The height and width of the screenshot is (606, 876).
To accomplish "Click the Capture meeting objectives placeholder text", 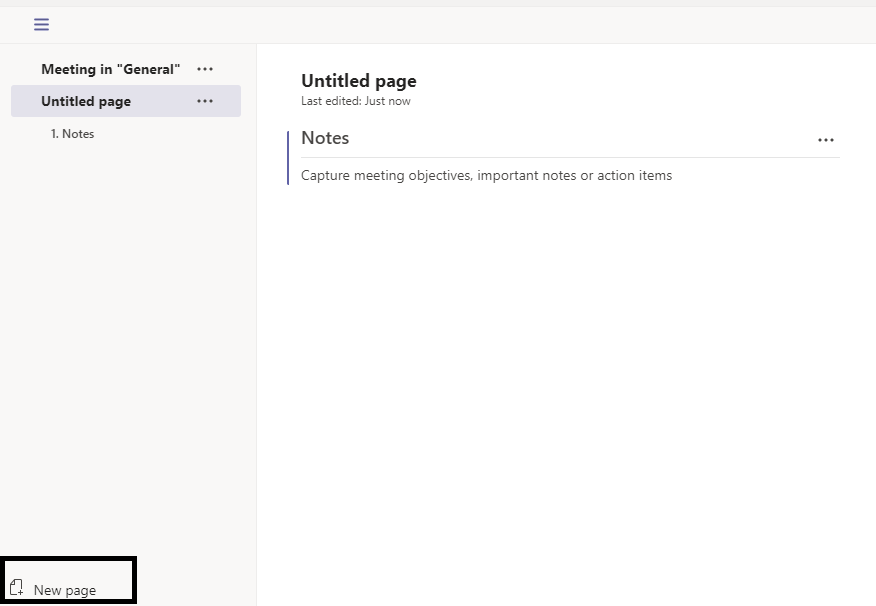I will [486, 175].
